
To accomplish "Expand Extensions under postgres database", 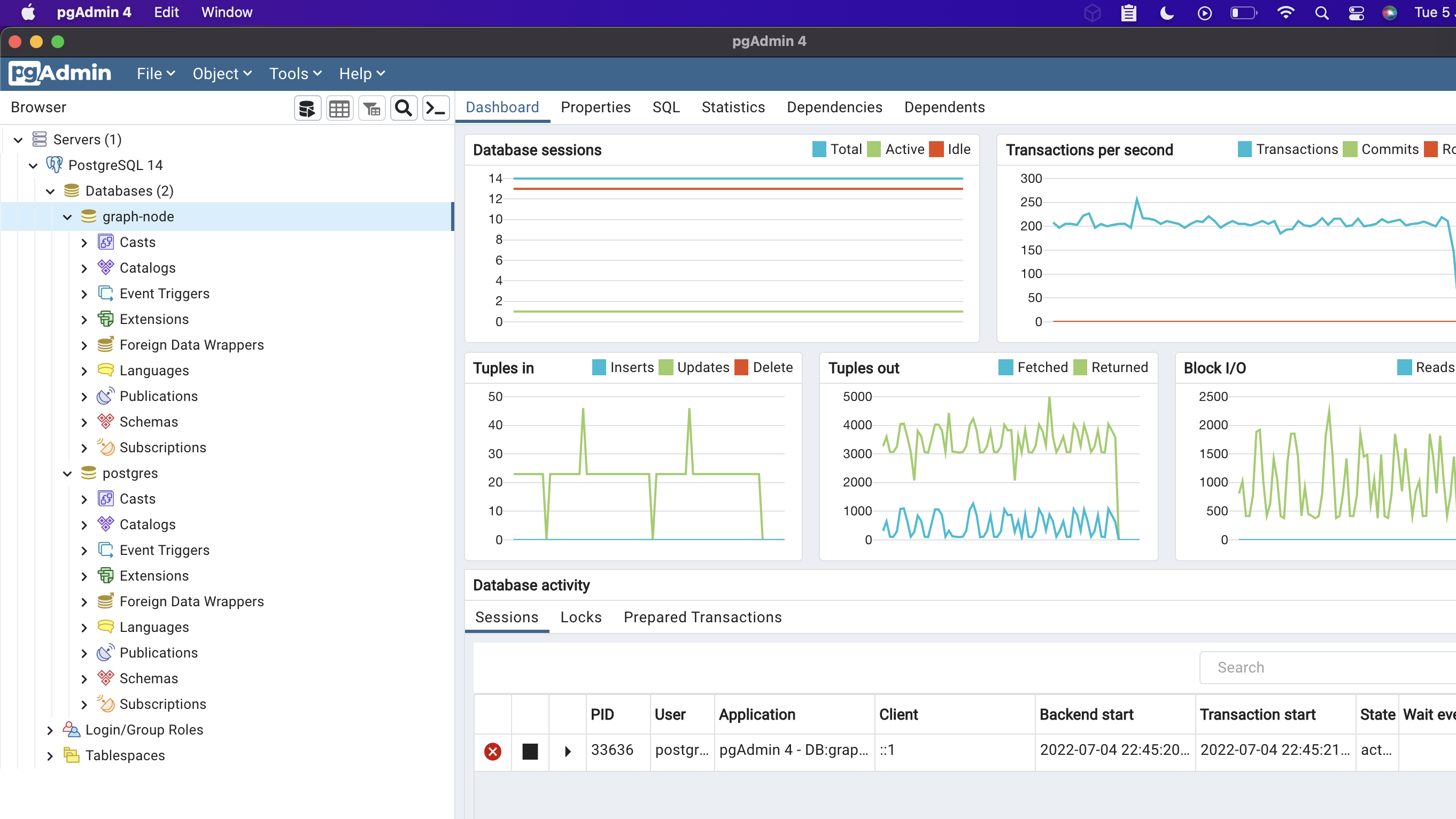I will [x=84, y=576].
